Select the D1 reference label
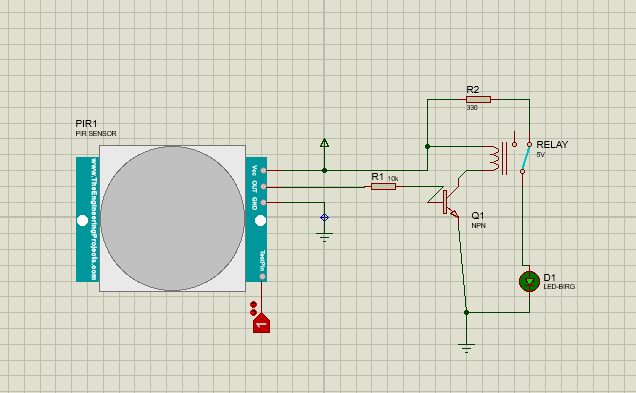 (549, 277)
